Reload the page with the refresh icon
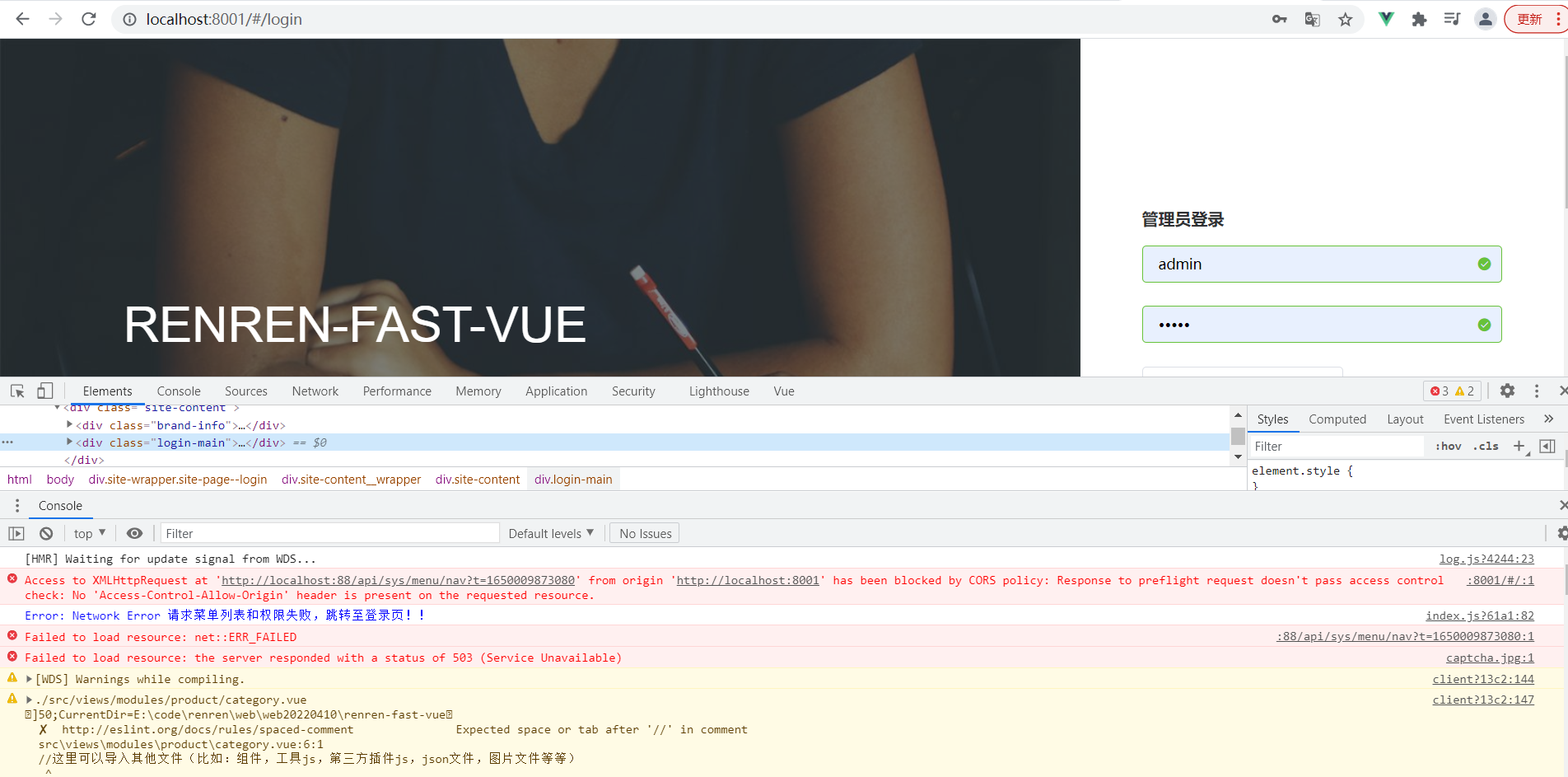 tap(89, 19)
